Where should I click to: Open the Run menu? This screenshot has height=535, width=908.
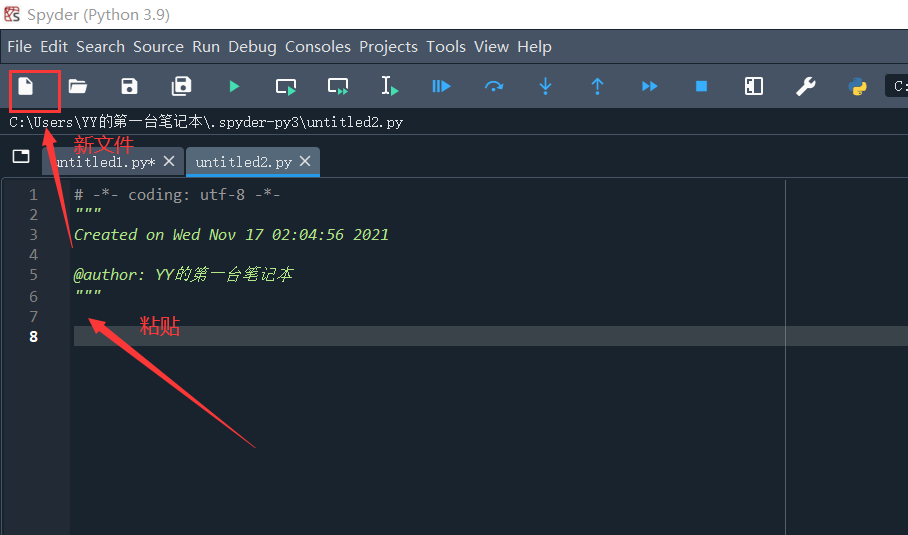tap(206, 46)
